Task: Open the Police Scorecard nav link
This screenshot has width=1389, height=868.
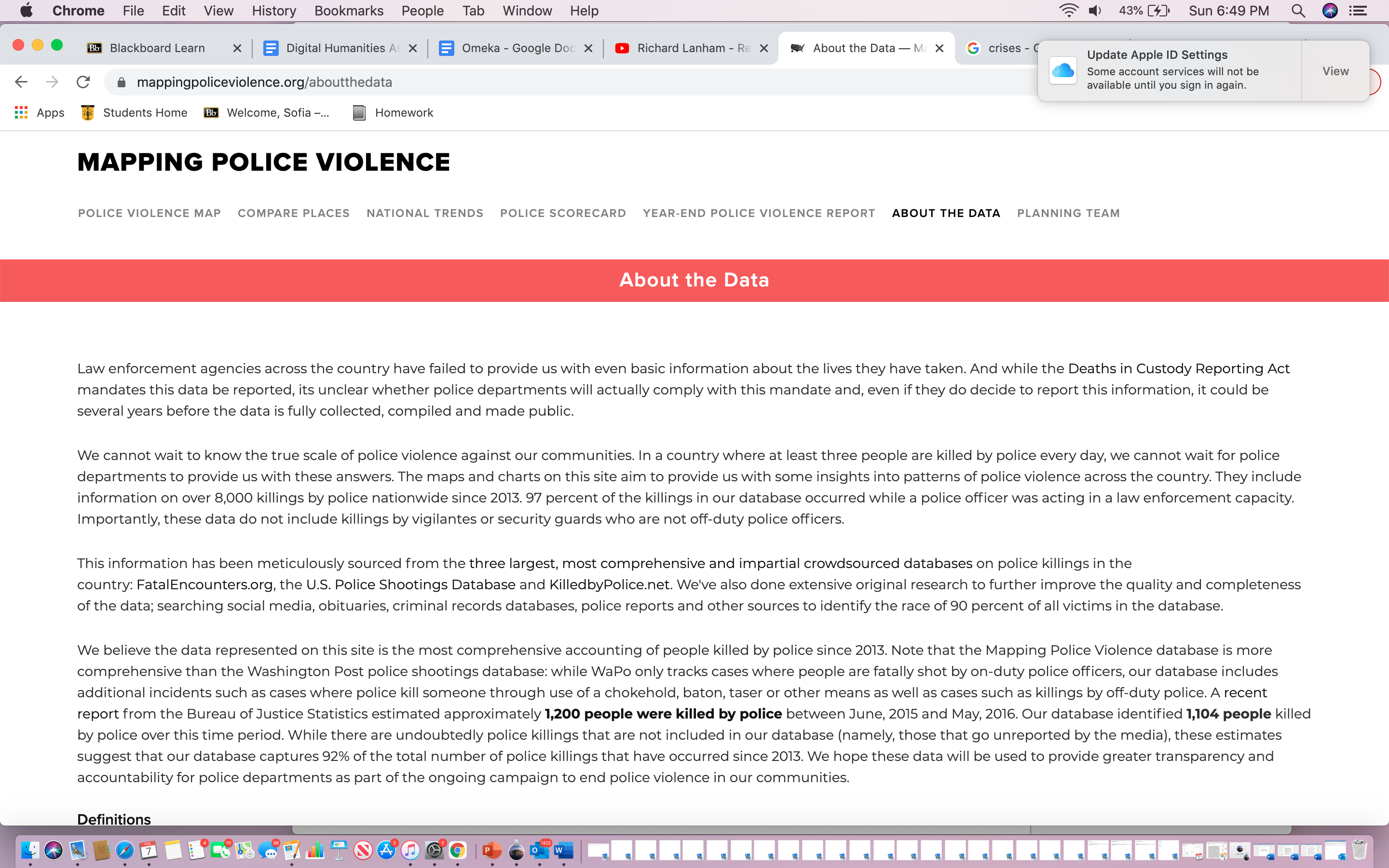Action: [563, 213]
